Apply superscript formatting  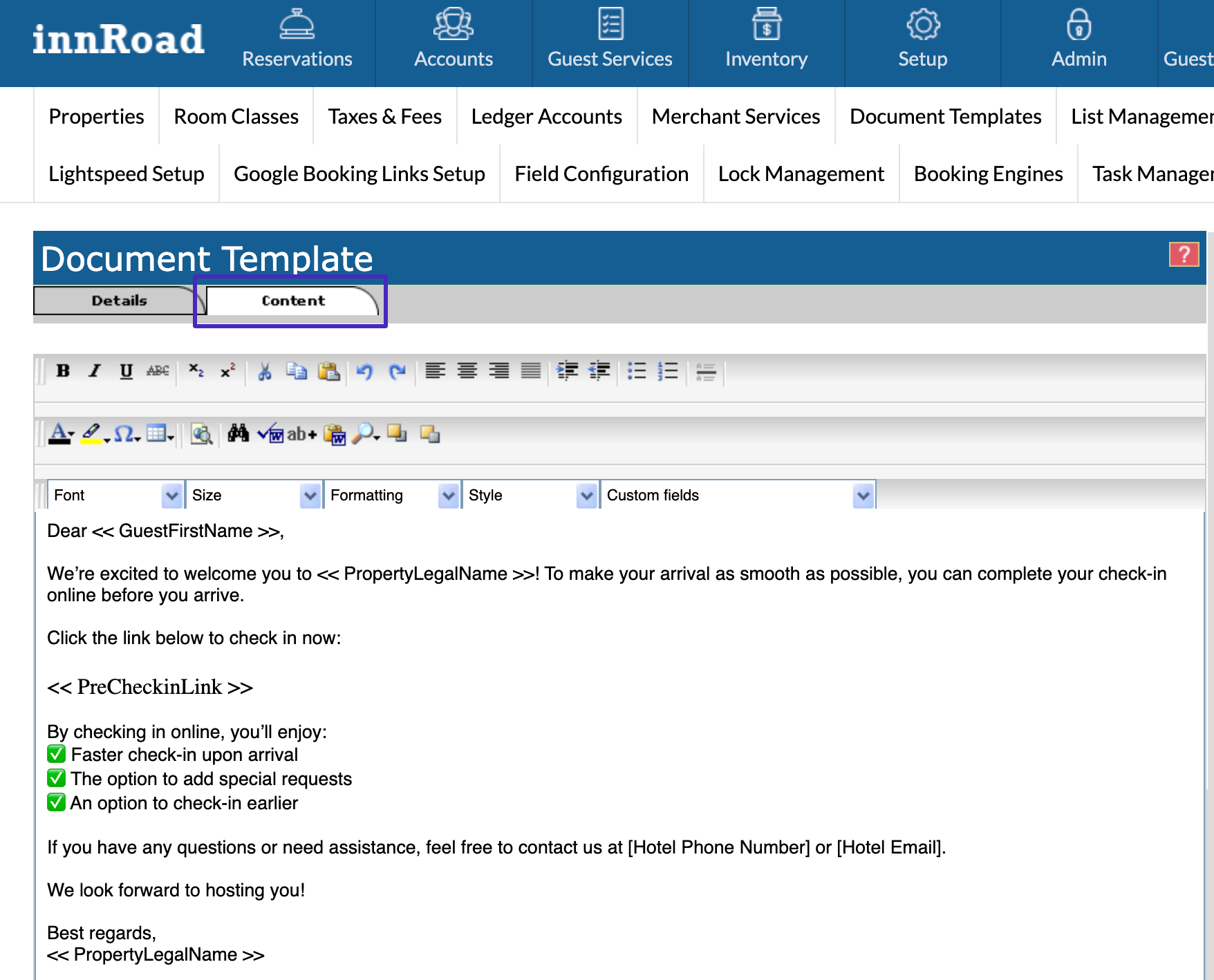(x=227, y=371)
